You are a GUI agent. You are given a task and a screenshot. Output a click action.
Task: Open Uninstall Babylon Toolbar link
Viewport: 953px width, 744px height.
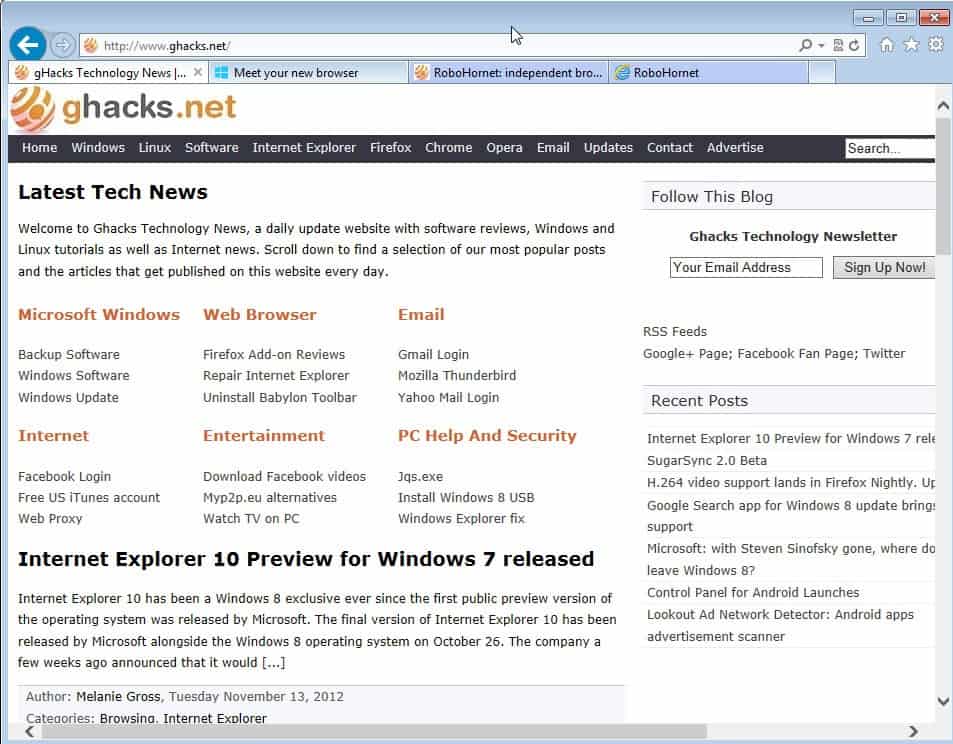280,398
